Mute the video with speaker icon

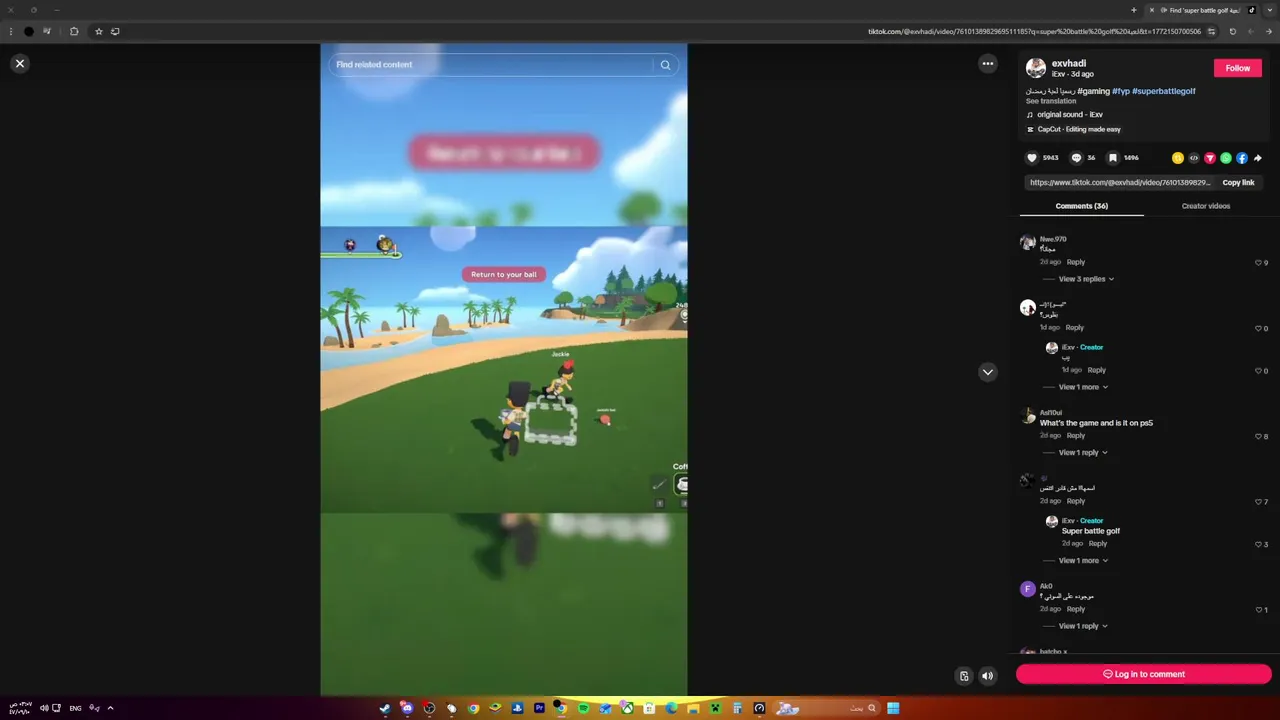(x=988, y=676)
